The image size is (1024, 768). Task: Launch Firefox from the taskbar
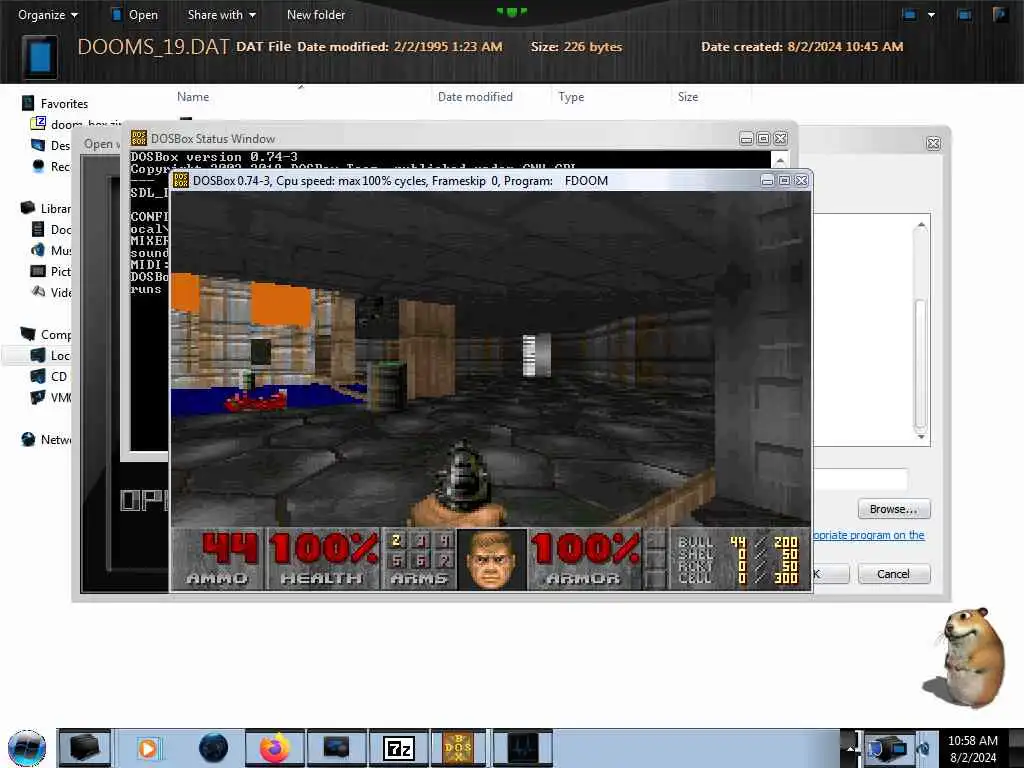(275, 748)
